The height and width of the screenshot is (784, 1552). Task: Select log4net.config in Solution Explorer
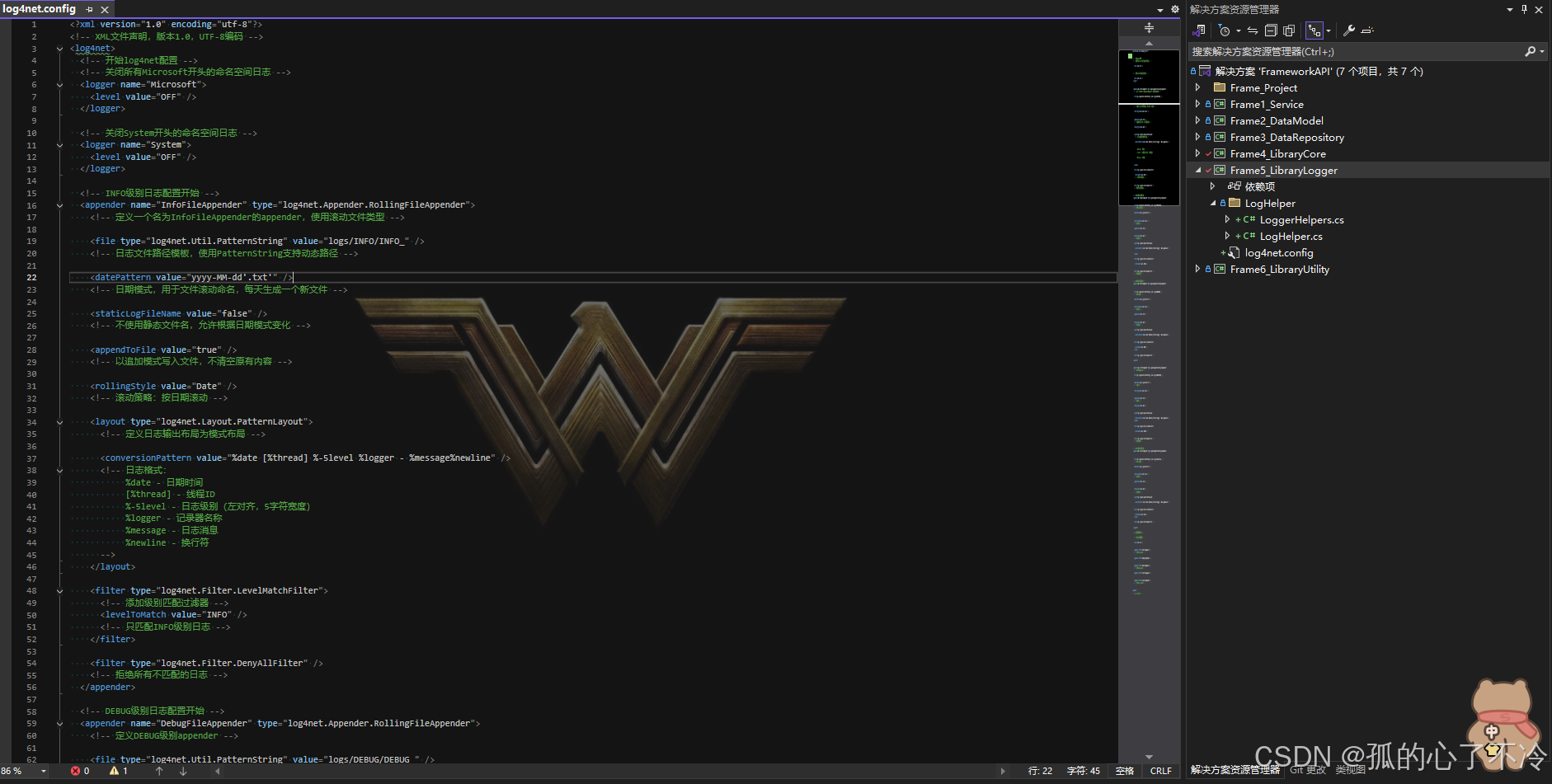tap(1279, 253)
